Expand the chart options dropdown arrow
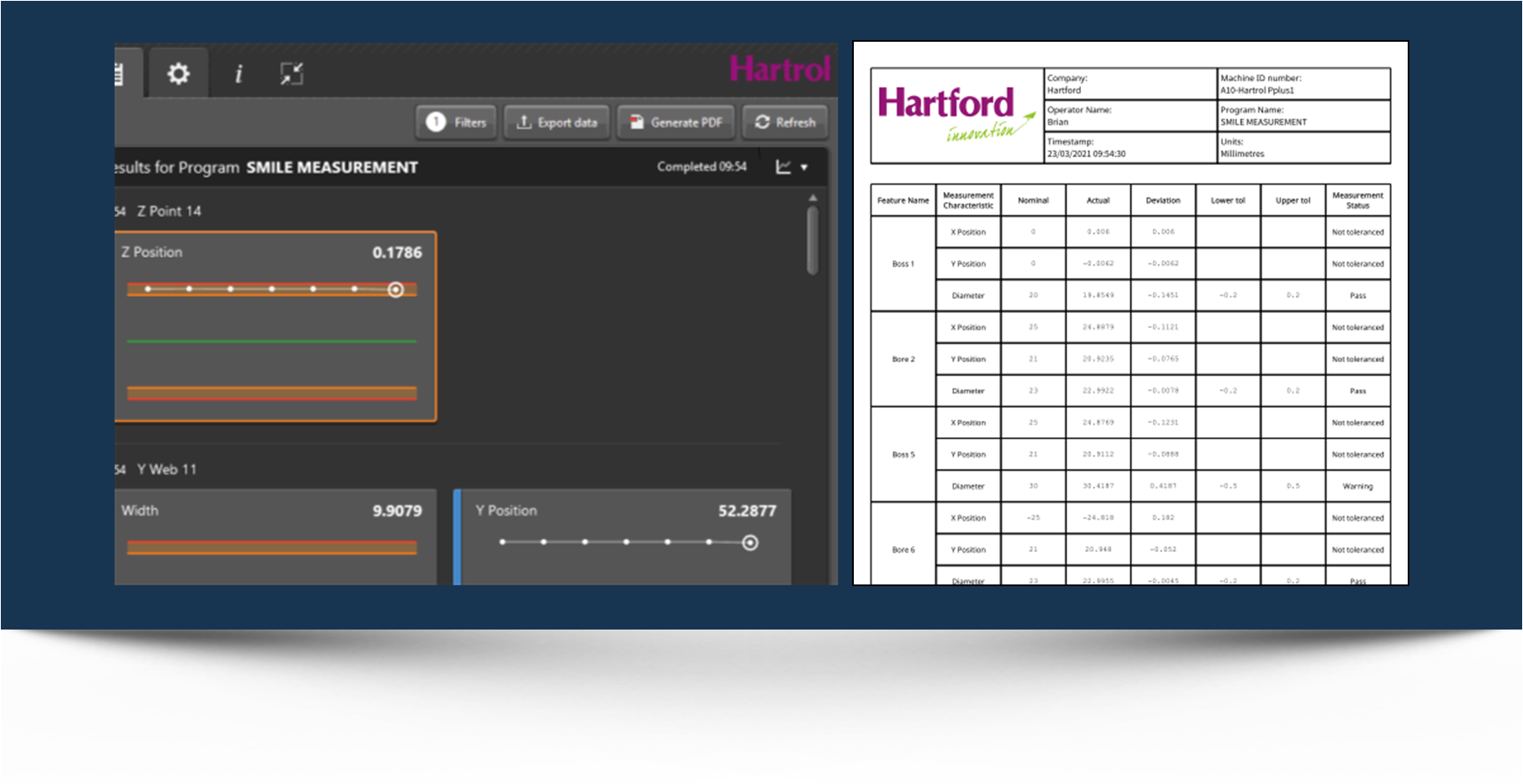The width and height of the screenshot is (1523, 784). point(805,168)
